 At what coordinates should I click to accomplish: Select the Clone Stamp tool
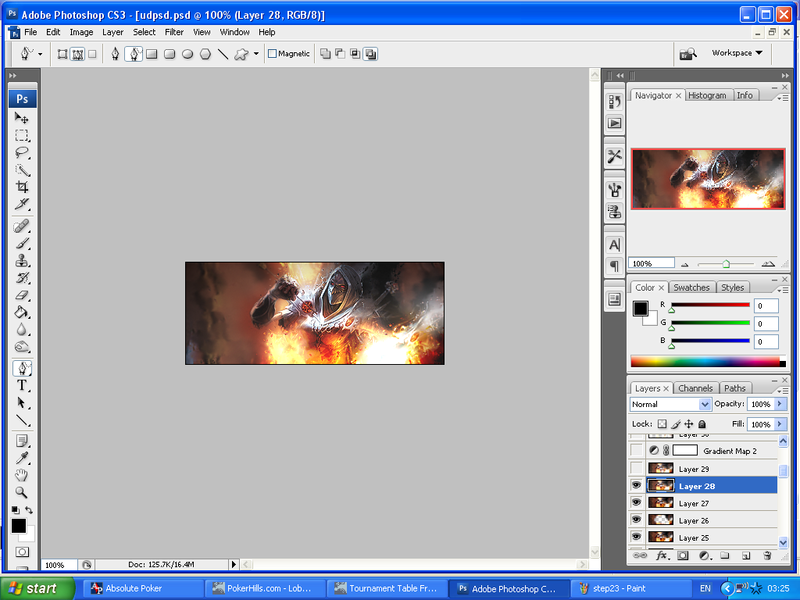pyautogui.click(x=21, y=261)
